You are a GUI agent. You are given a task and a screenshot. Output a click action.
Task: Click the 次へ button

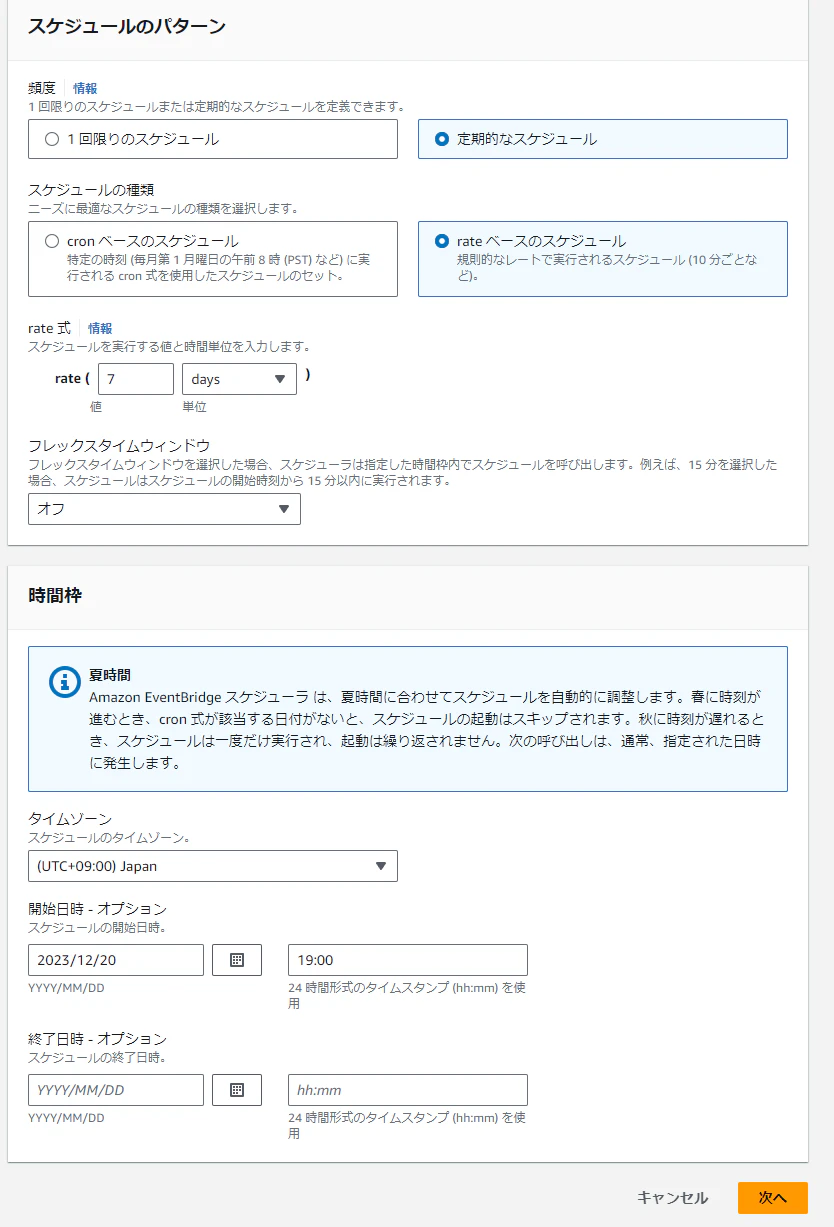click(773, 1198)
